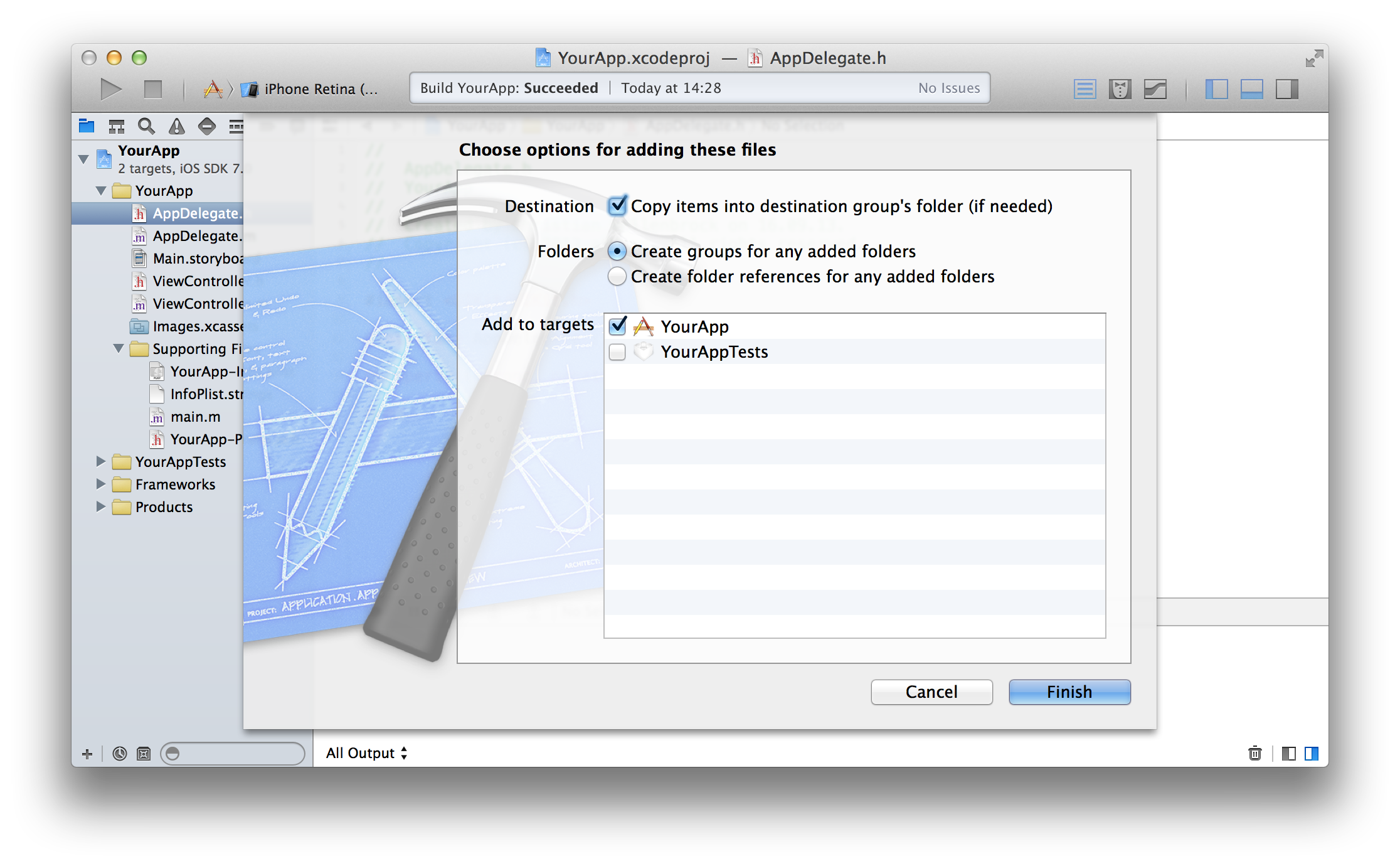Screen dimensions: 1400x866
Task: Click the No Issues indicator
Action: click(949, 88)
